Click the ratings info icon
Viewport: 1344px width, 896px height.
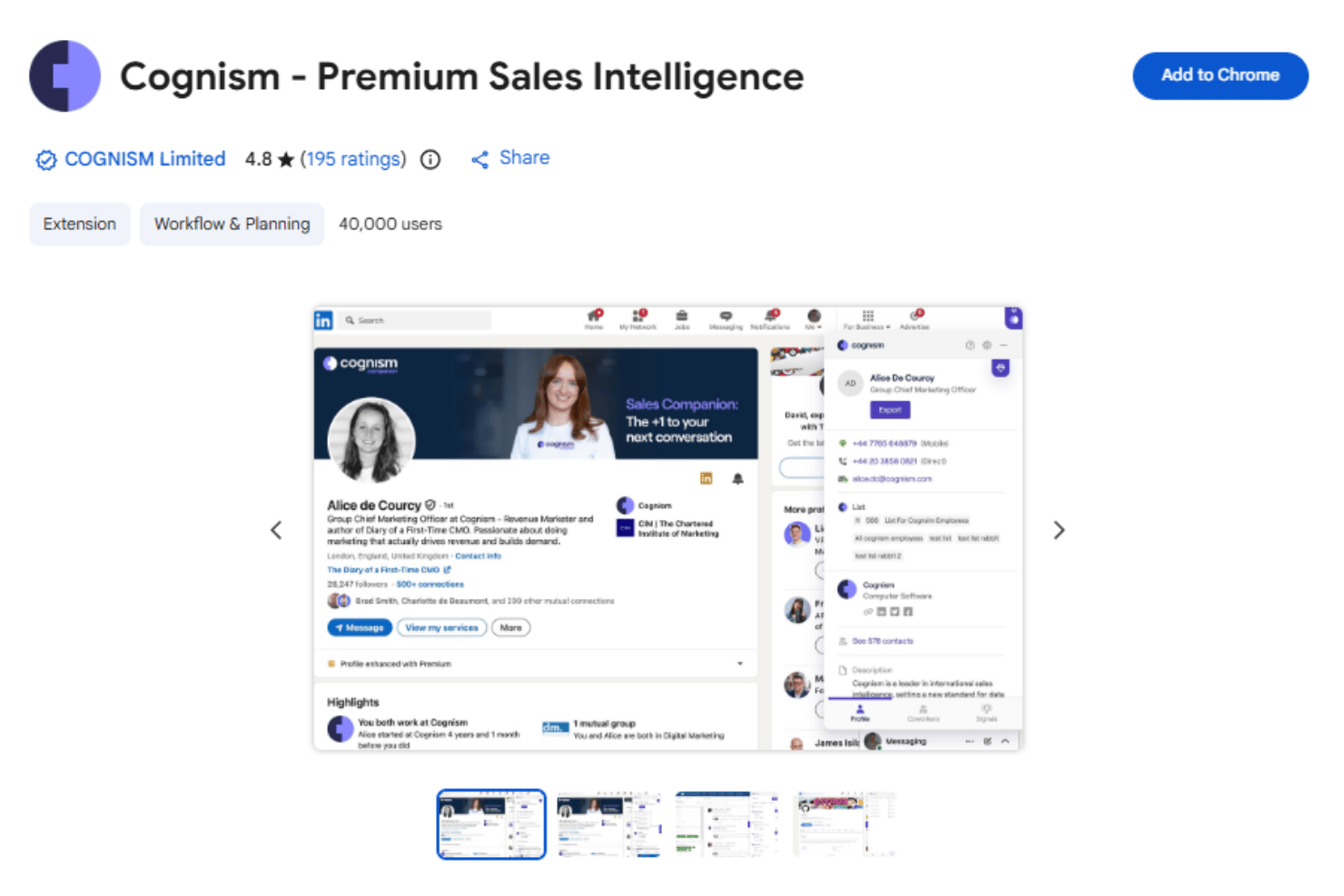click(430, 160)
